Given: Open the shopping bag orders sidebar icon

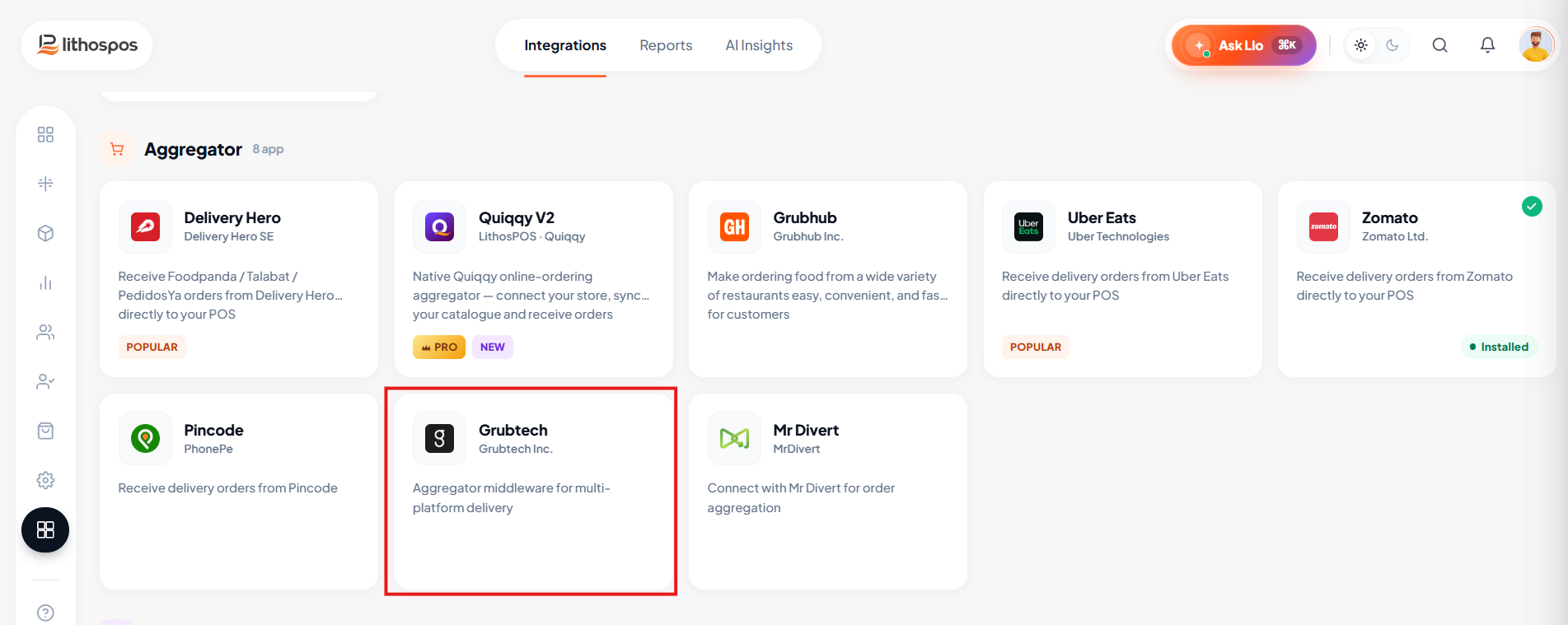Looking at the screenshot, I should [x=45, y=431].
